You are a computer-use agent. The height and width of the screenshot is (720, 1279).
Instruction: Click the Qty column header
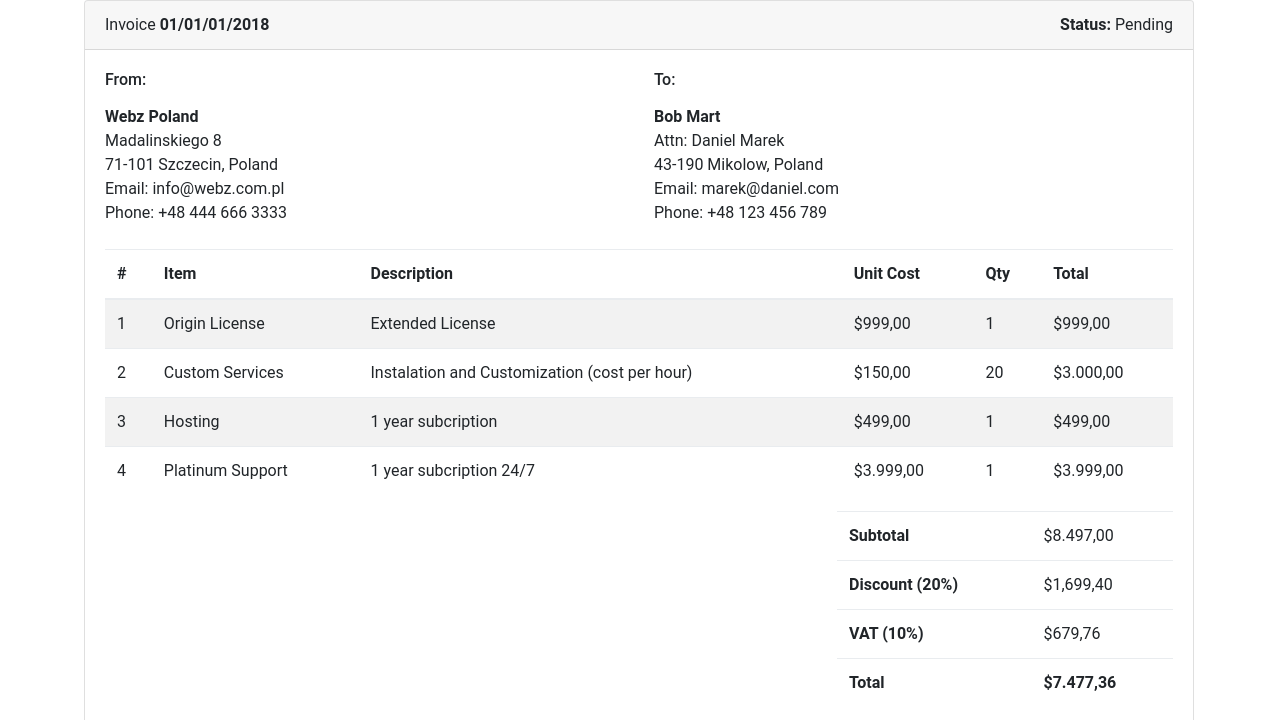pos(997,273)
